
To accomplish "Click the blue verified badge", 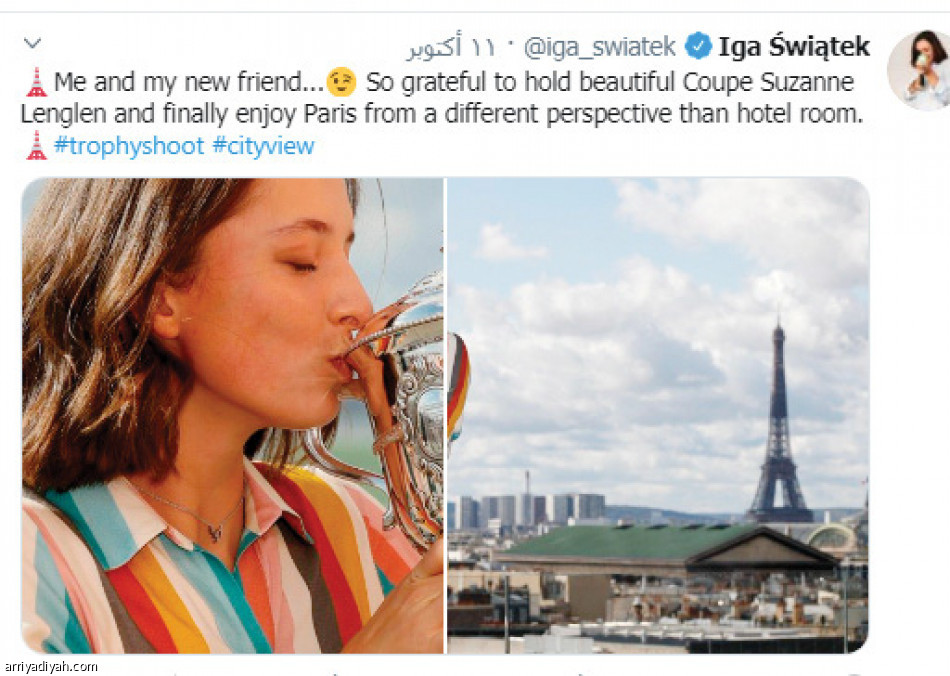I will click(698, 47).
